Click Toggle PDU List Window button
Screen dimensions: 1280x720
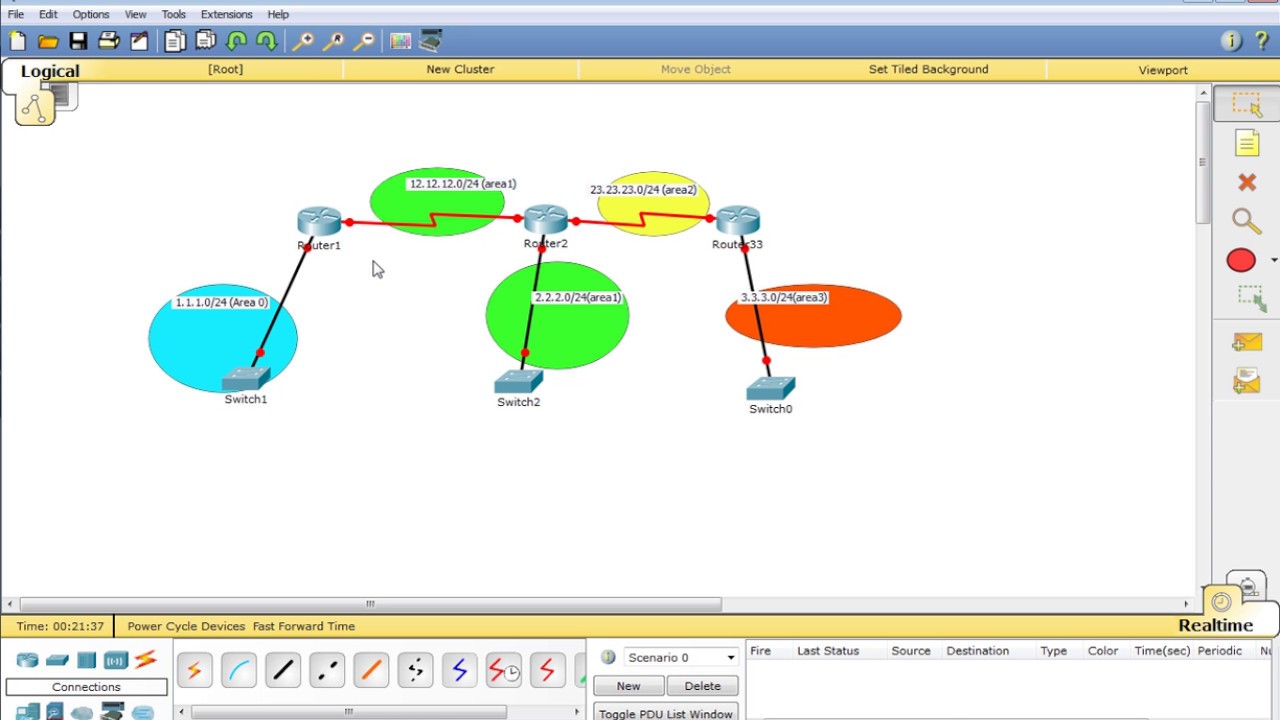pyautogui.click(x=666, y=713)
